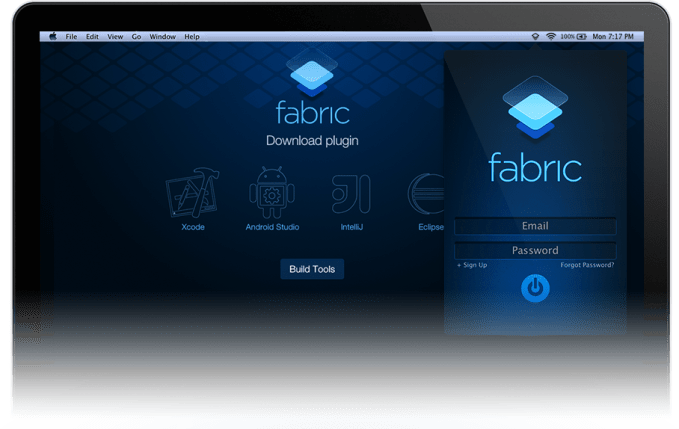Check the Wi-Fi status icon
This screenshot has height=429, width=679.
[549, 37]
